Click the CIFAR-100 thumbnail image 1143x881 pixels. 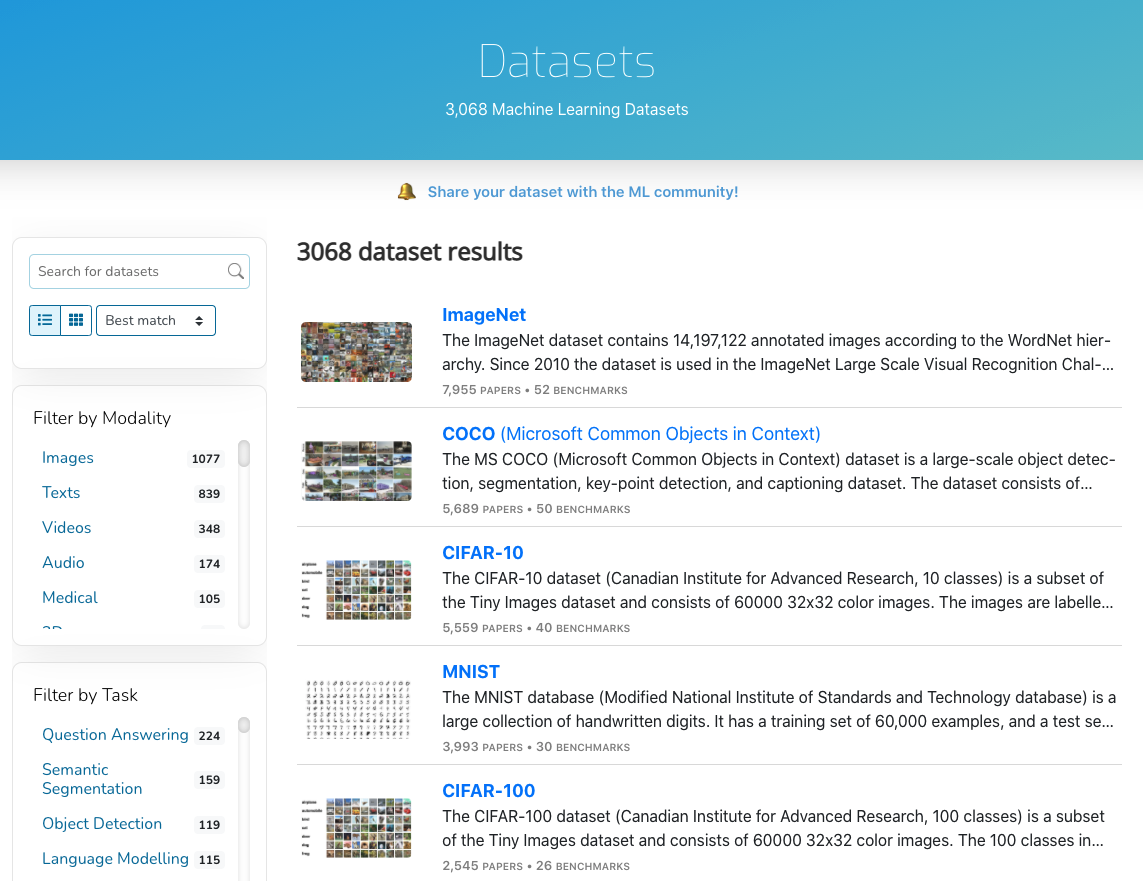pos(356,828)
